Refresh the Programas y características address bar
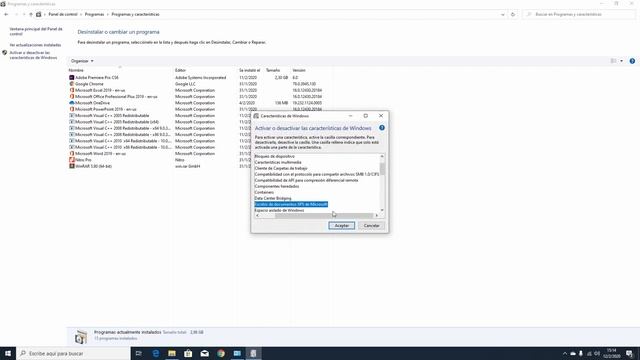This screenshot has height=360, width=640. [513, 14]
